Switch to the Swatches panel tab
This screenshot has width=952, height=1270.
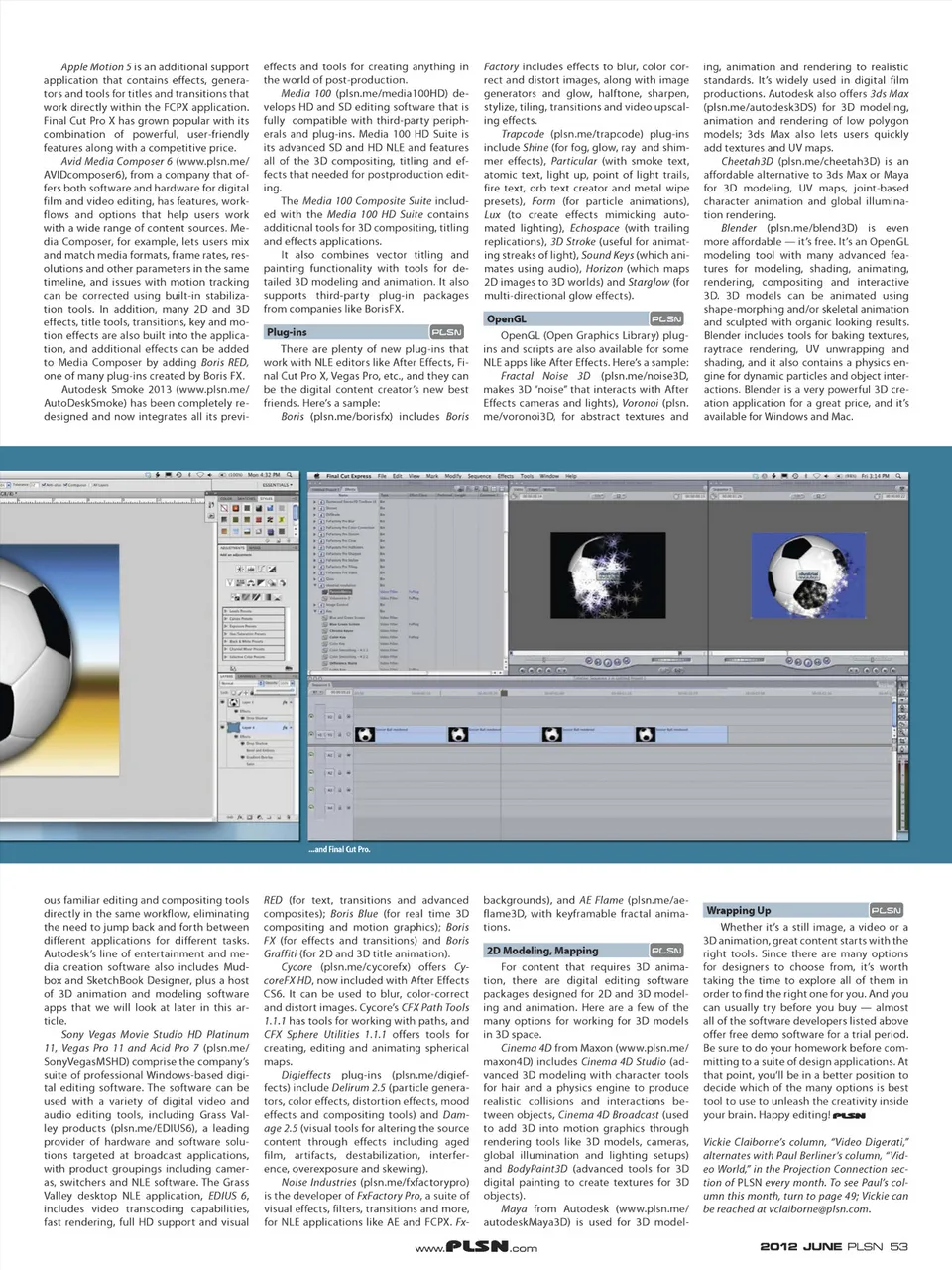pyautogui.click(x=246, y=498)
